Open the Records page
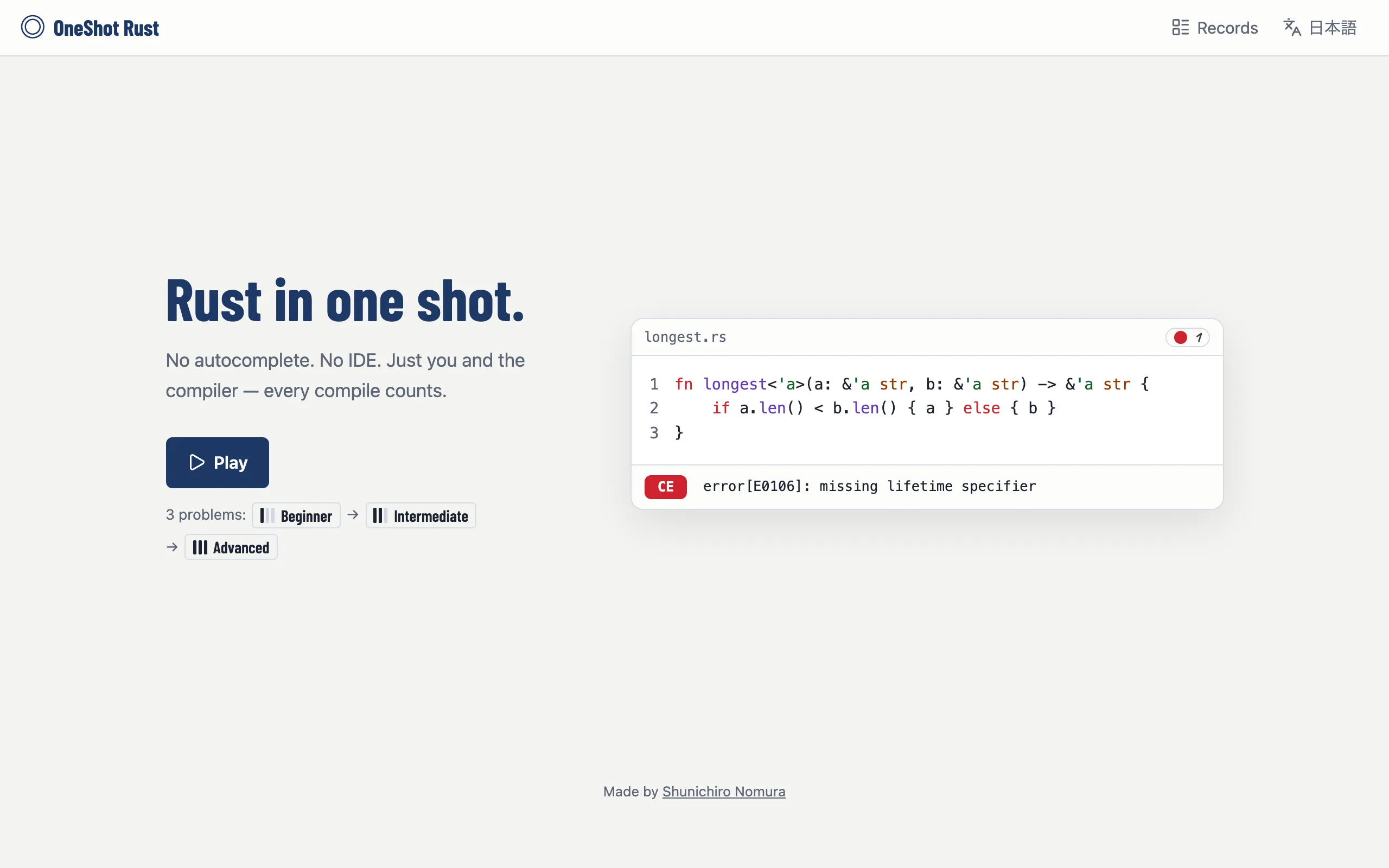1389x868 pixels. 1214,28
